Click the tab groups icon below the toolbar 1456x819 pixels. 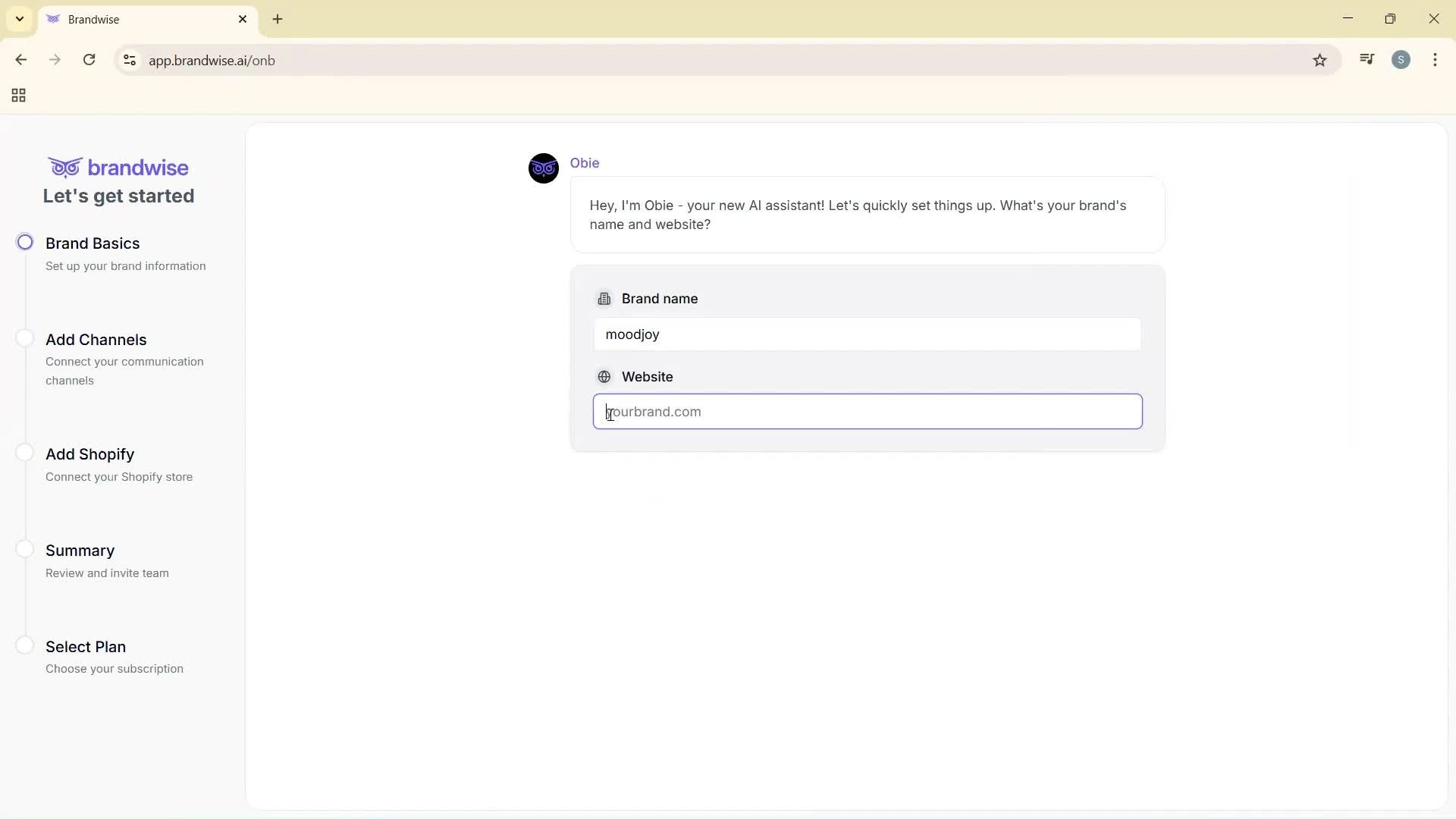pos(17,95)
